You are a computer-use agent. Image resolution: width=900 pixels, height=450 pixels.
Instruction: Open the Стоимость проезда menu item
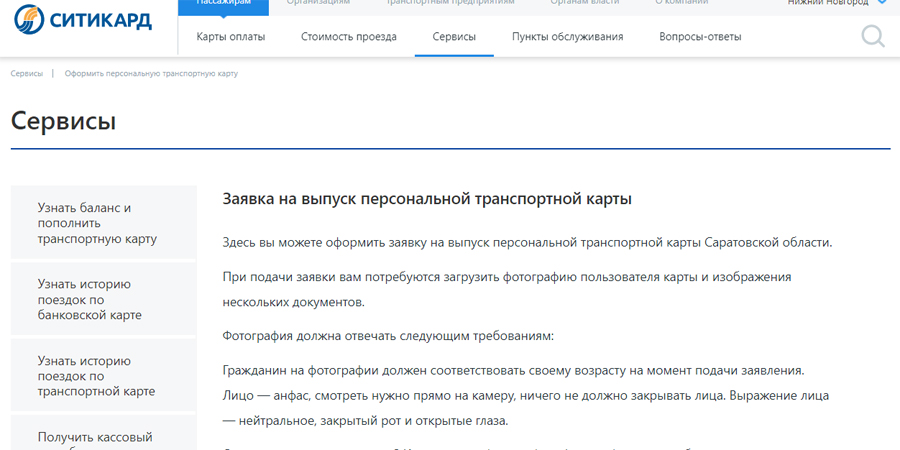[x=349, y=37]
